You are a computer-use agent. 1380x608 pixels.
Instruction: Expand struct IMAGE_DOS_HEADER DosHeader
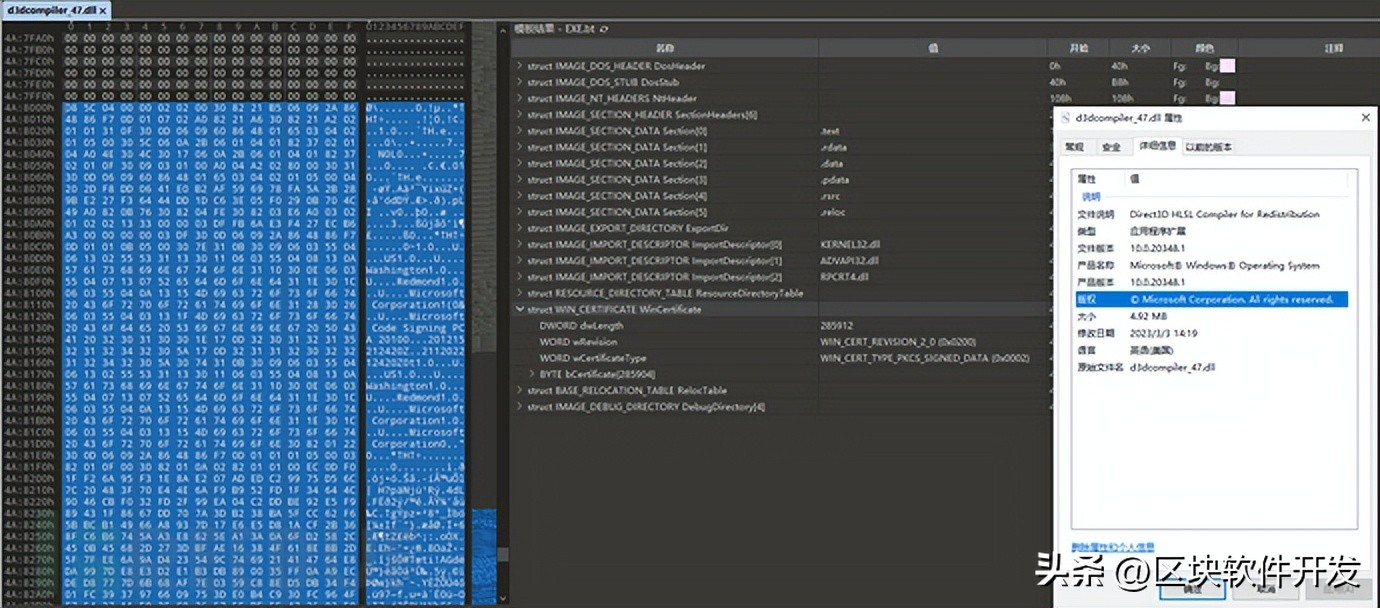[519, 66]
